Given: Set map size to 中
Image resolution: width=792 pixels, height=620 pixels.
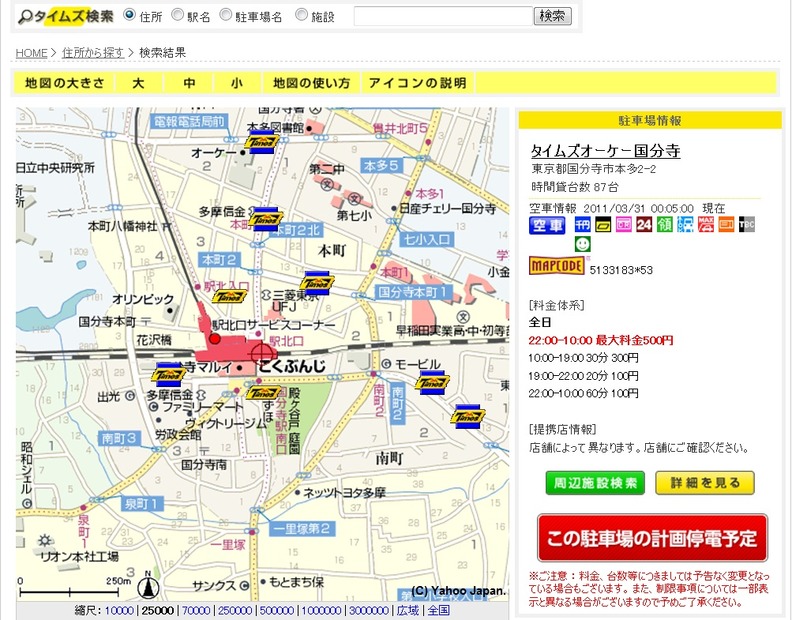Looking at the screenshot, I should coord(189,83).
